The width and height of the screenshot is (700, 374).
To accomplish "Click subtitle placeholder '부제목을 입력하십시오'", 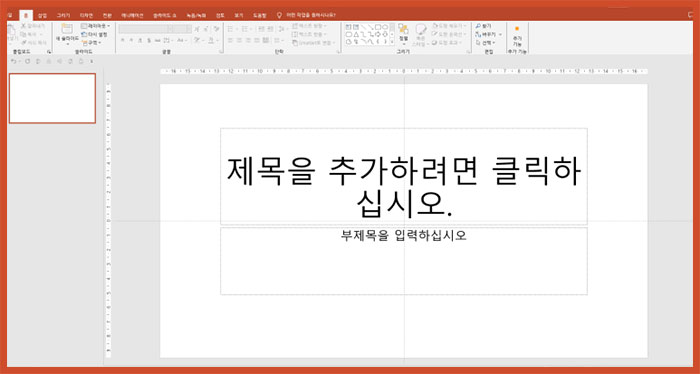I will [x=404, y=261].
